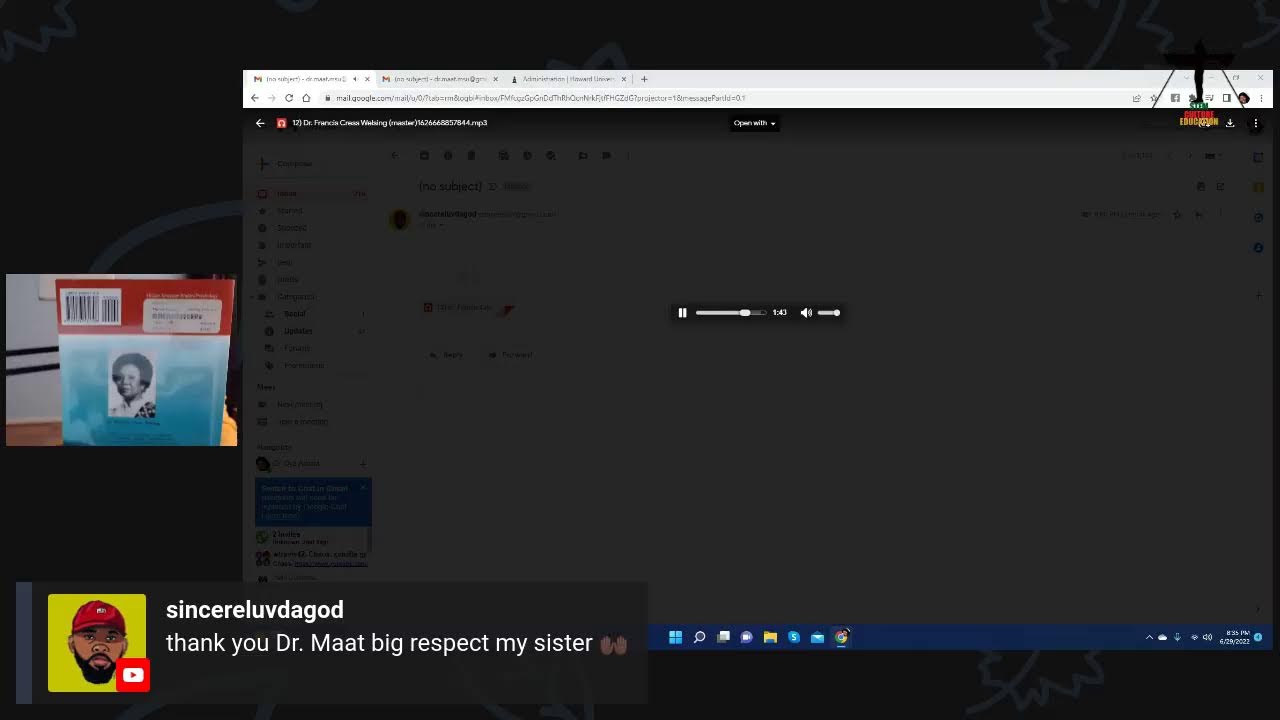Open a new Chrome tab
Image resolution: width=1280 pixels, height=720 pixels.
tap(644, 79)
